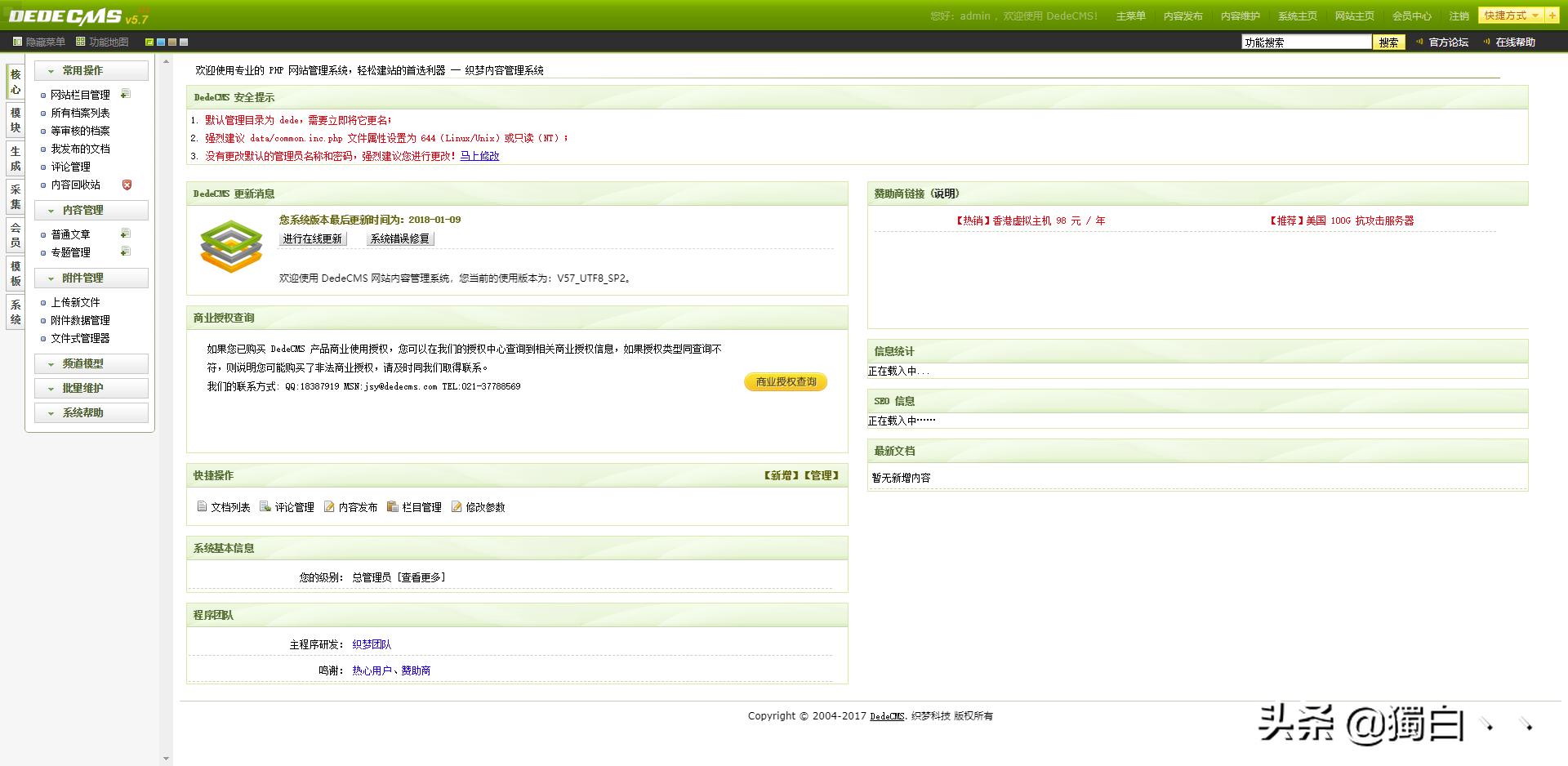
Task: Click 注销 to log out
Action: pyautogui.click(x=1459, y=16)
